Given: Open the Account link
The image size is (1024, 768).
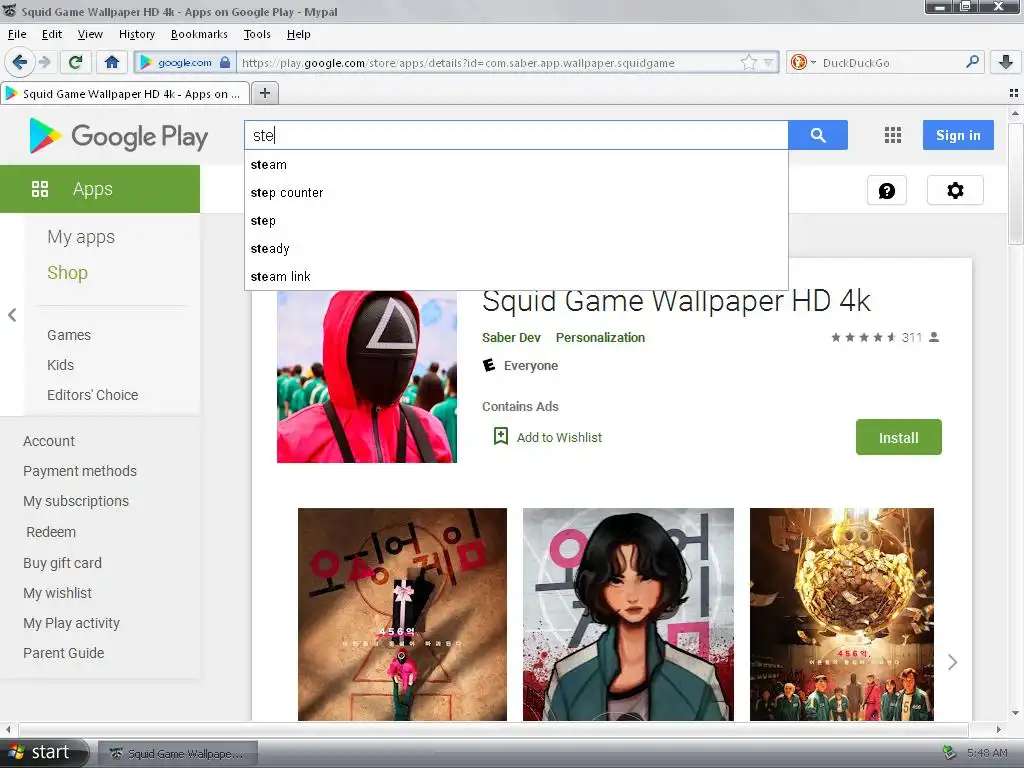Looking at the screenshot, I should (49, 441).
